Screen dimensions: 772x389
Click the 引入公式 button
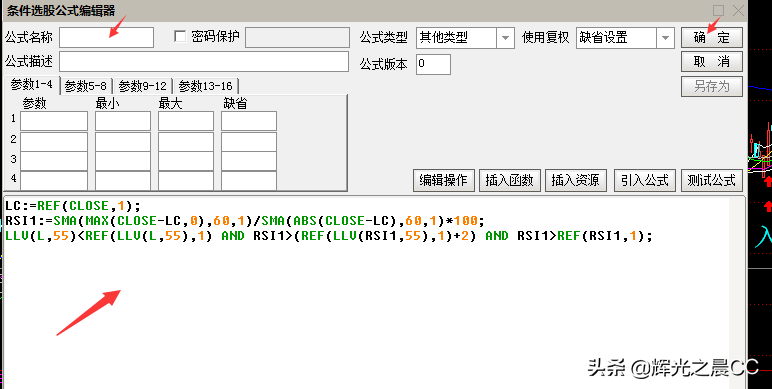(645, 180)
